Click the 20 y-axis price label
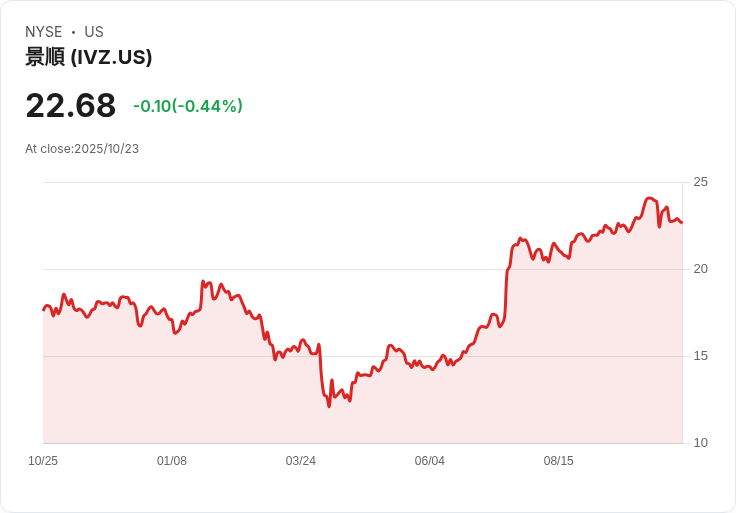Screen dimensions: 736x513 tap(700, 269)
